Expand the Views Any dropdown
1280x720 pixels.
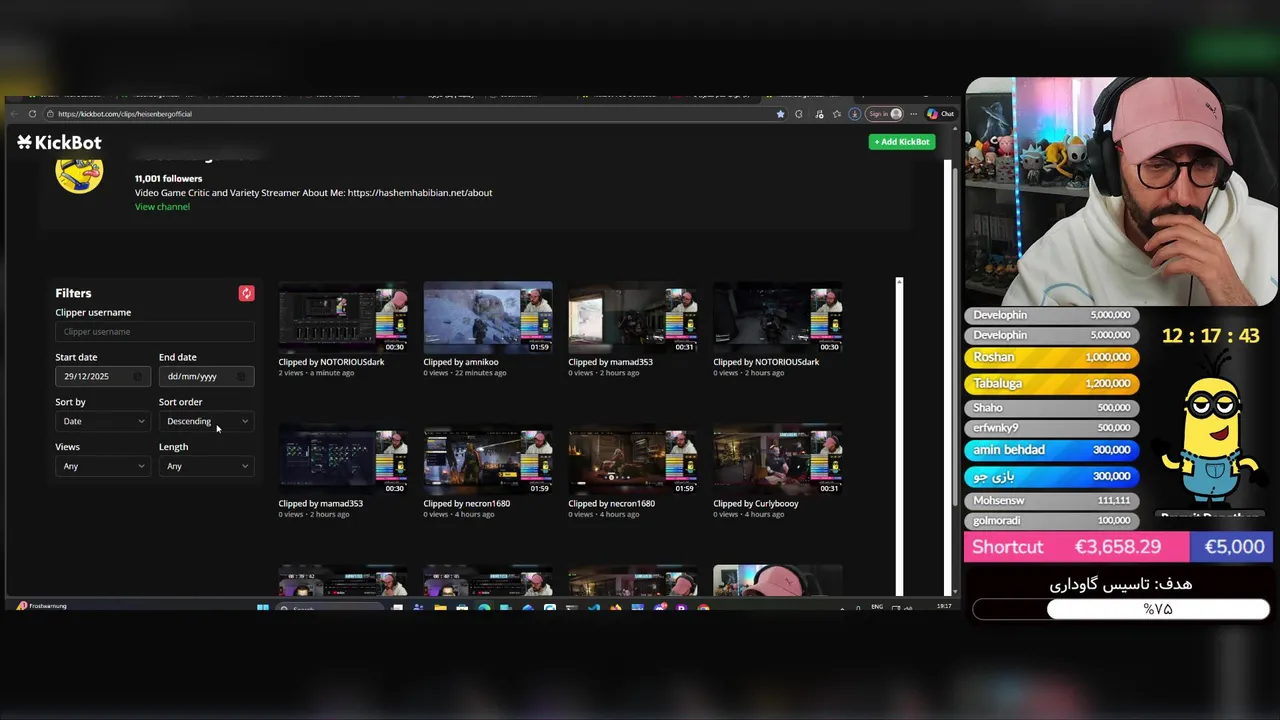(x=102, y=466)
